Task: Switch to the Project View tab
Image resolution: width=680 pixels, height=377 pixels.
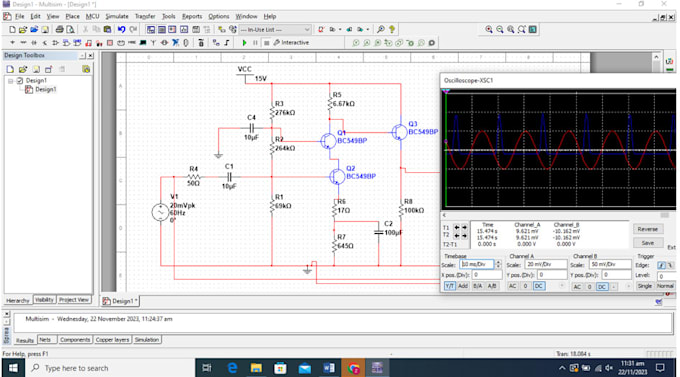Action: (74, 300)
